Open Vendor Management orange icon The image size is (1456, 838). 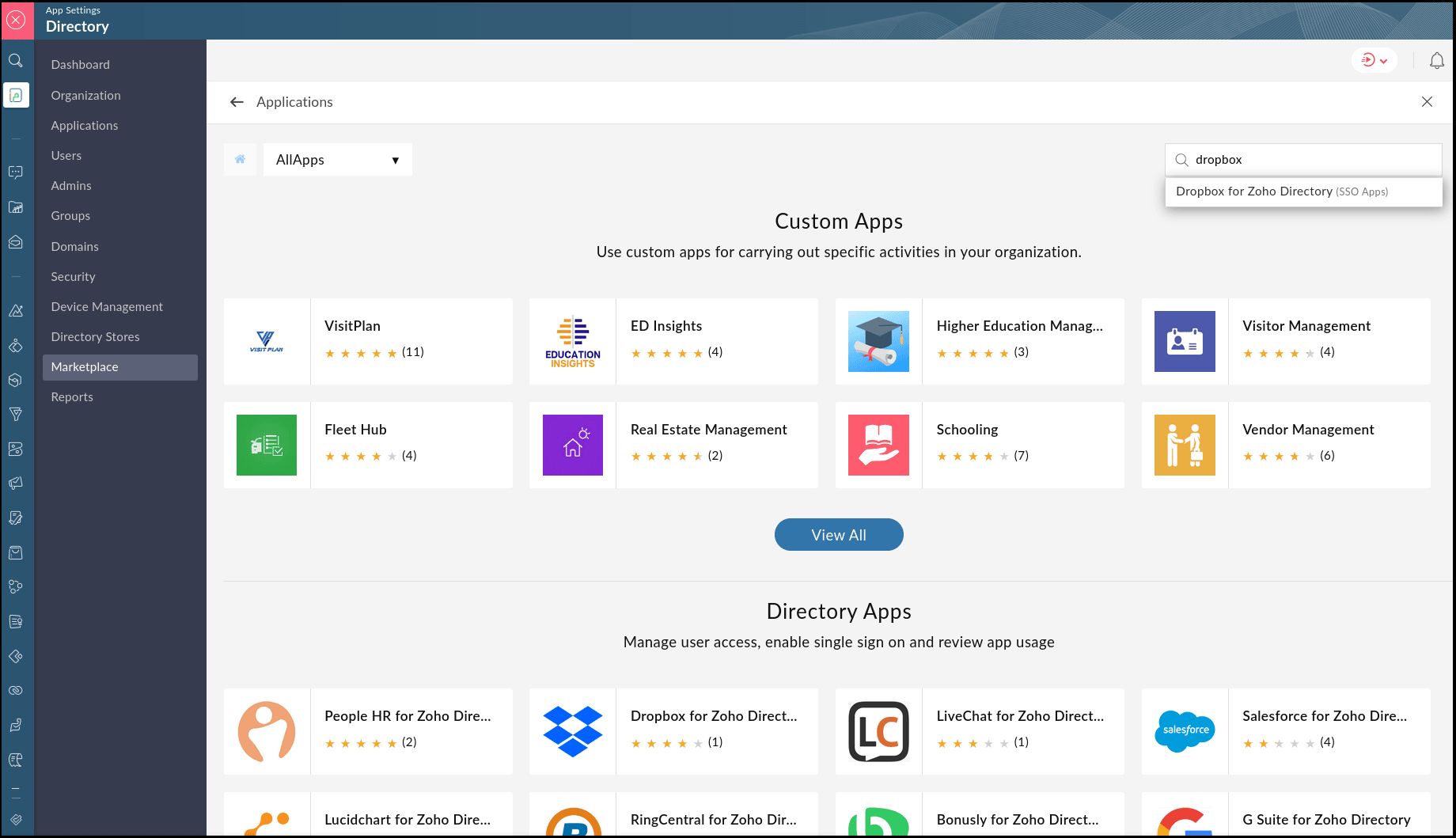click(x=1185, y=446)
